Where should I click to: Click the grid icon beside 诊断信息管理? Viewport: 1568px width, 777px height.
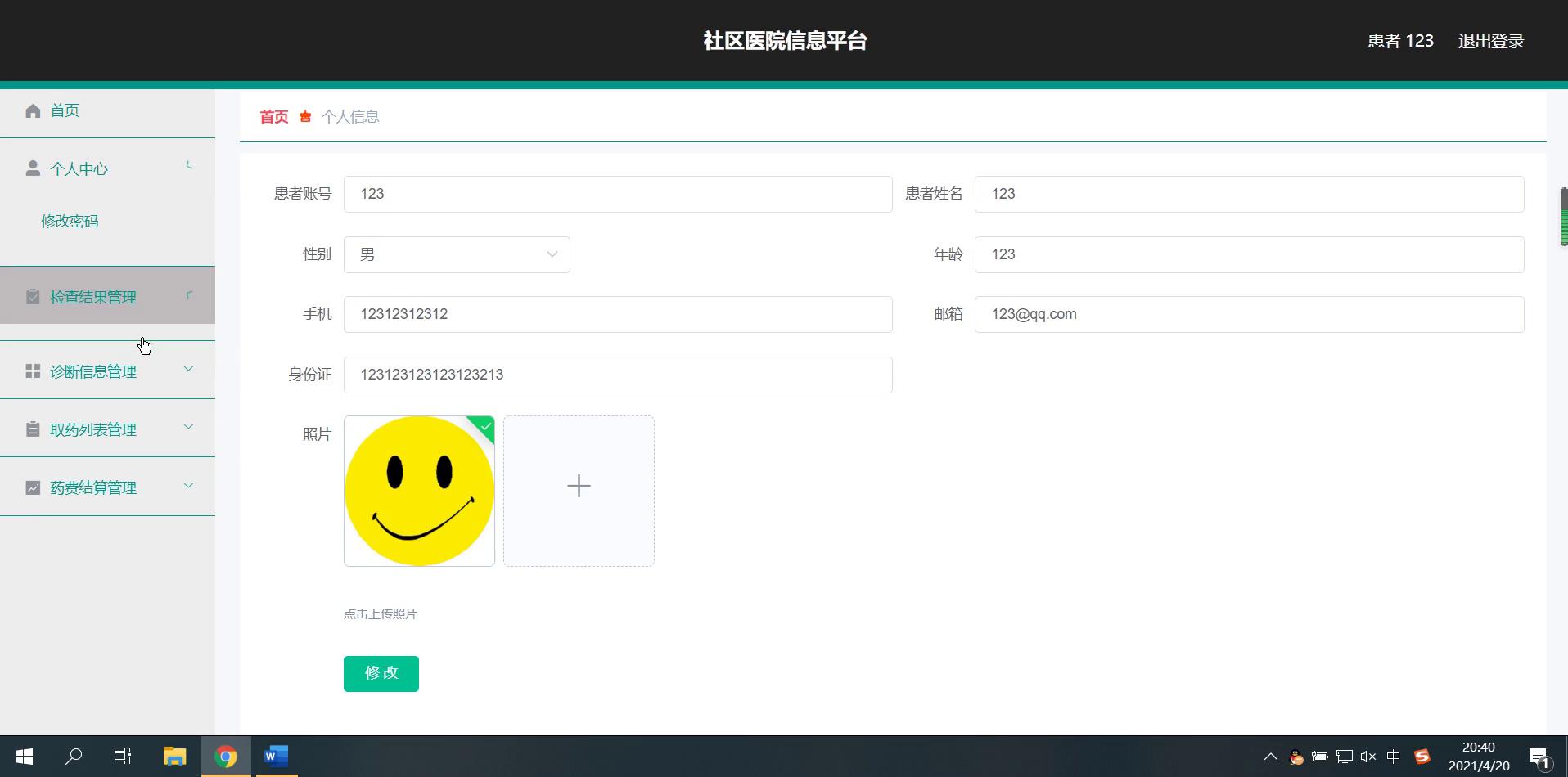pos(33,371)
